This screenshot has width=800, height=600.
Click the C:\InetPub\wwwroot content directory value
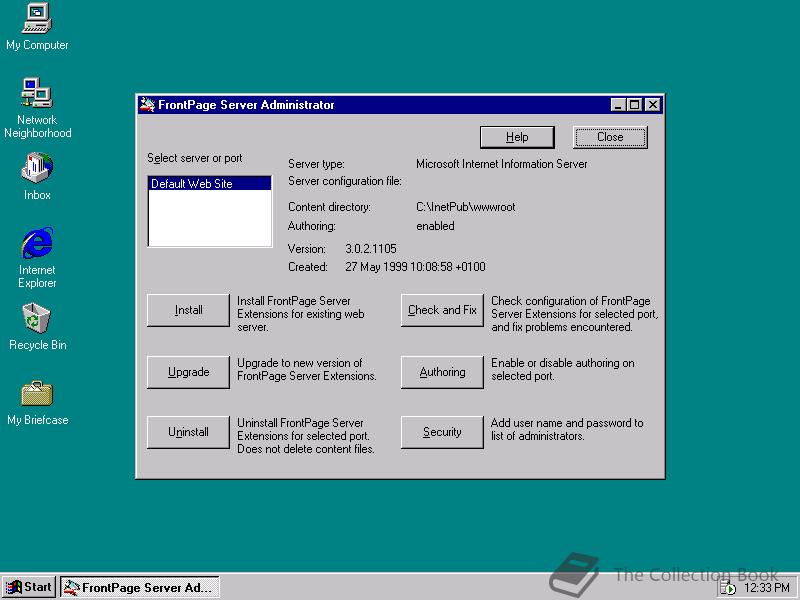tap(465, 207)
